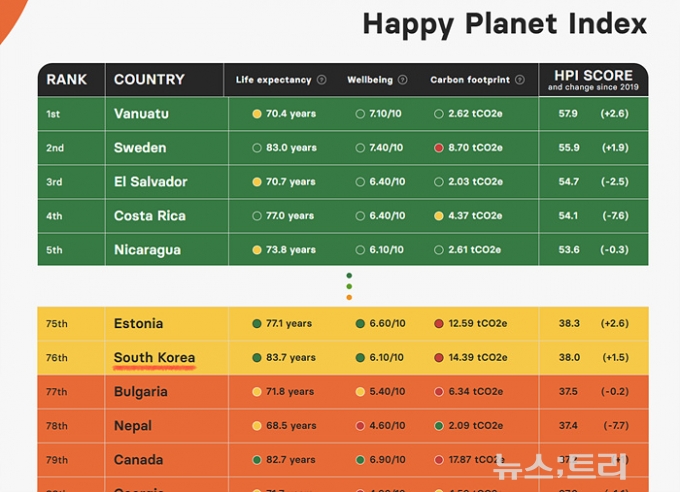Click Sweden's red carbon footprint dot

(x=439, y=148)
